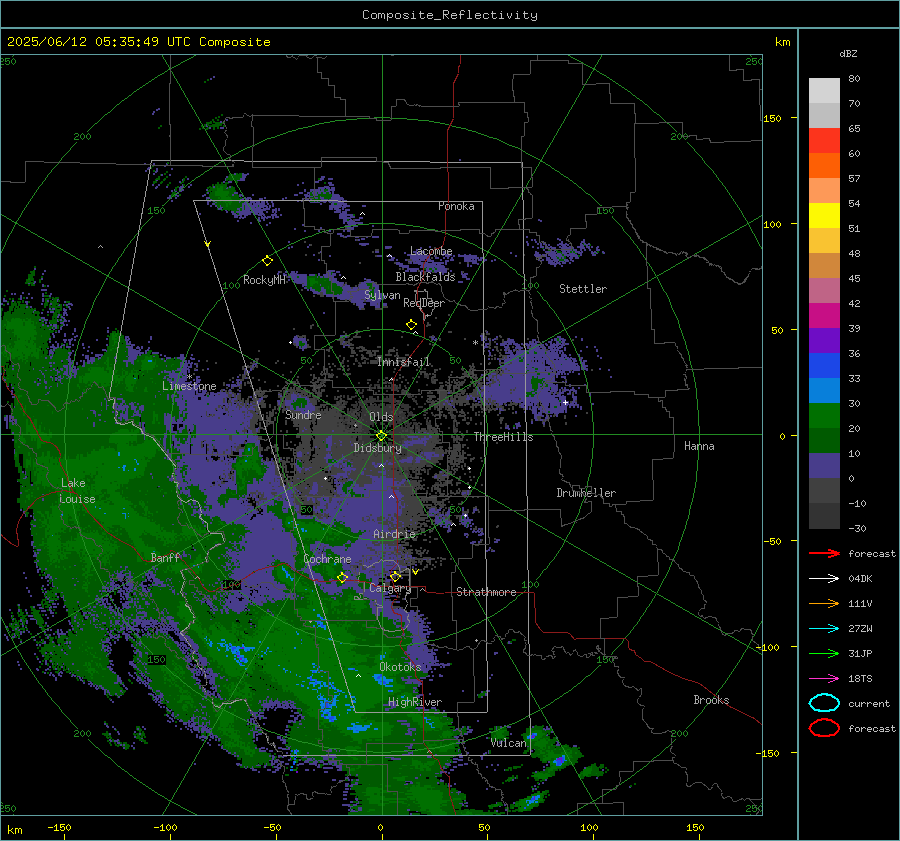The image size is (900, 841).
Task: Click the Vulcan city label
Action: (x=508, y=743)
